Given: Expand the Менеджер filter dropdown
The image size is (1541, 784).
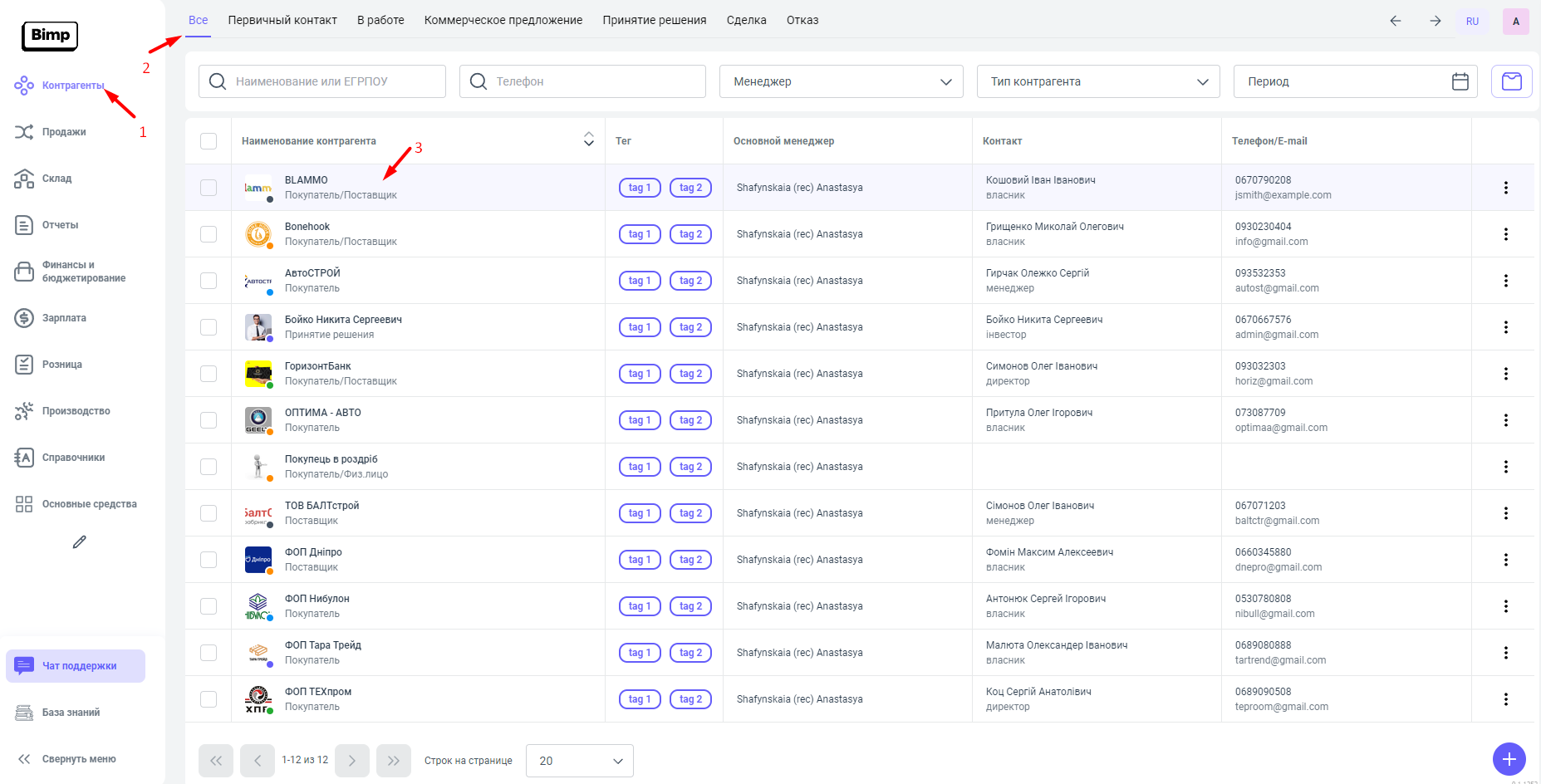Looking at the screenshot, I should [841, 81].
